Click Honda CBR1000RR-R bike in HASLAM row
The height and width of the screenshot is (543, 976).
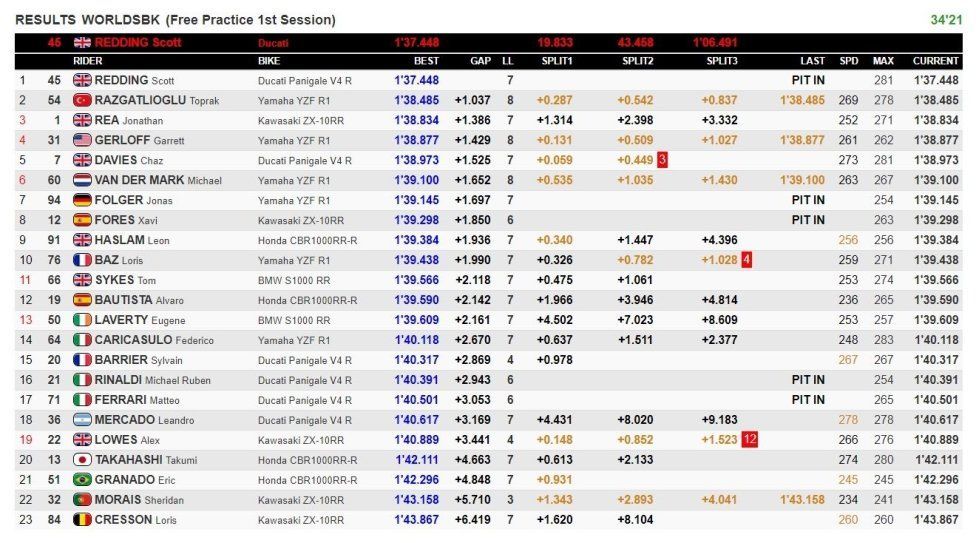coord(307,240)
